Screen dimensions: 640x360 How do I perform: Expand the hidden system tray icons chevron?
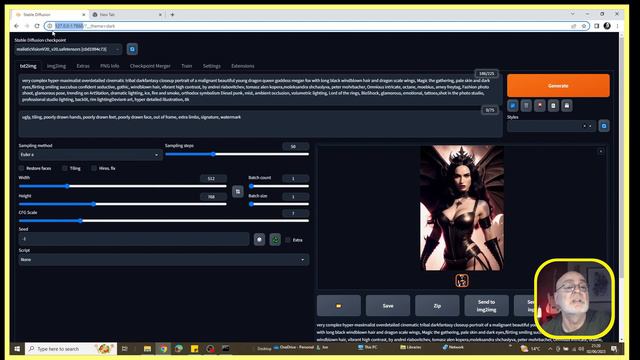(x=550, y=349)
